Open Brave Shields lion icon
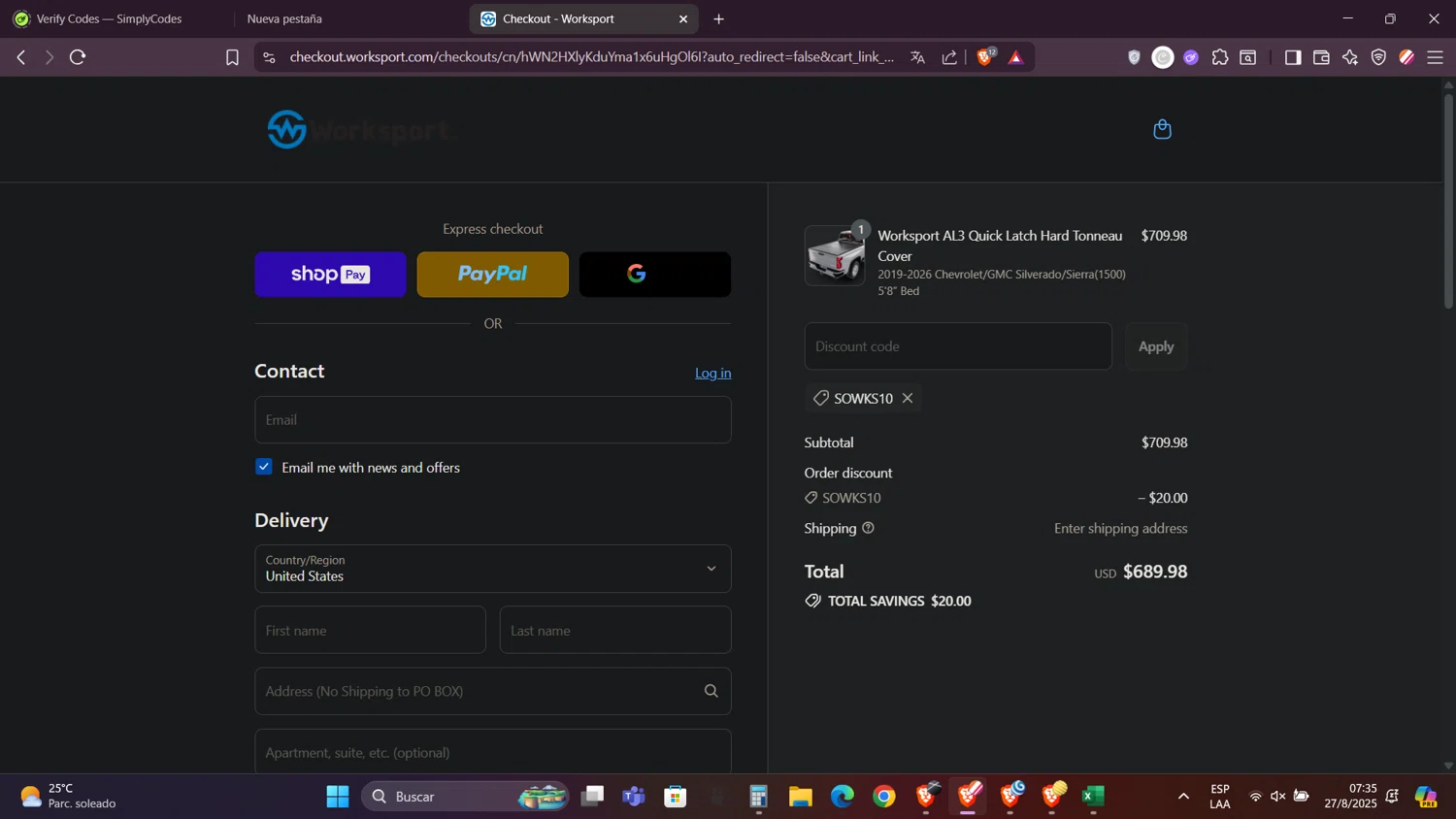 tap(985, 57)
